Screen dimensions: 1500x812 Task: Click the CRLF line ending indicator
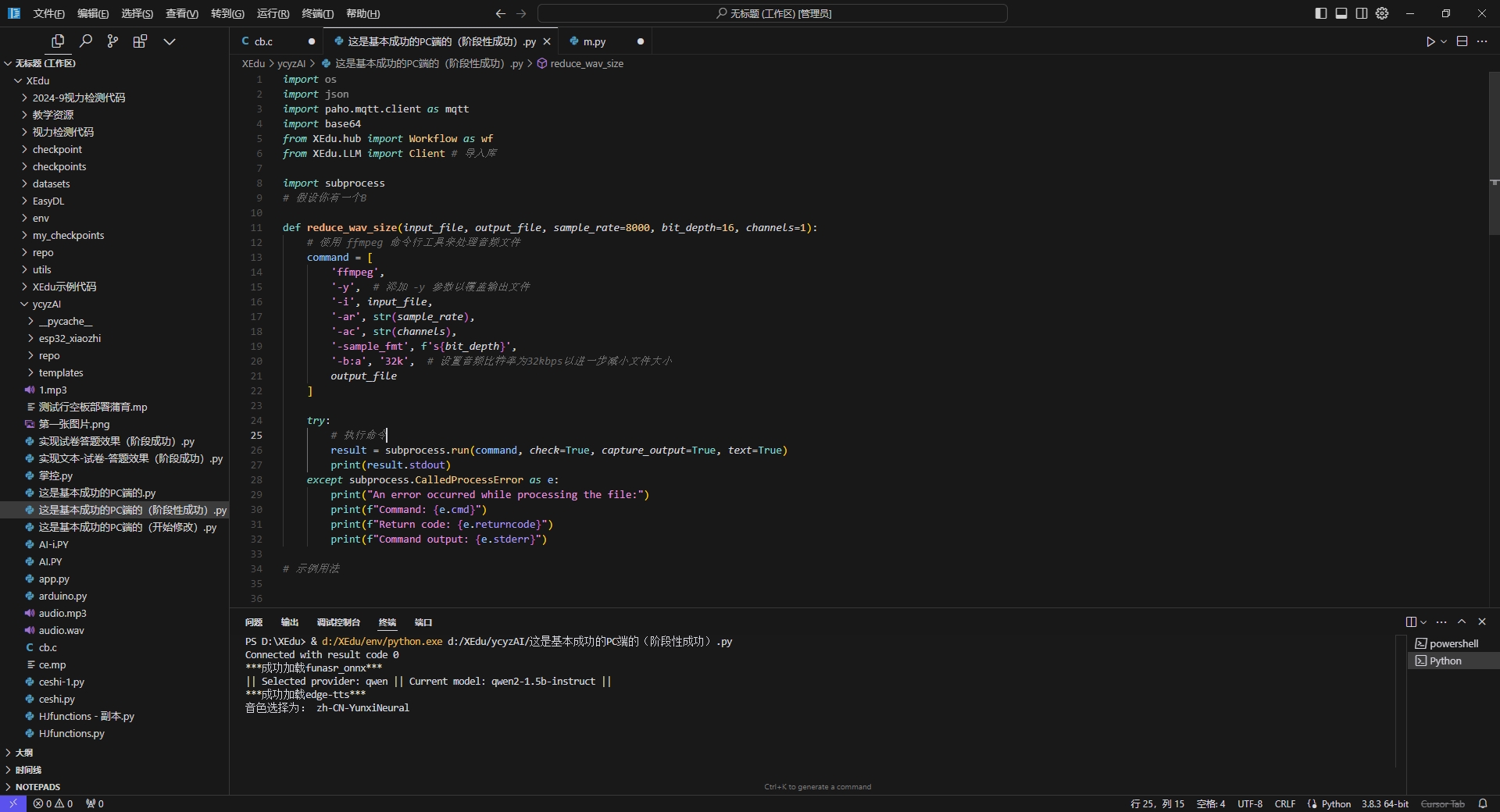[1285, 803]
